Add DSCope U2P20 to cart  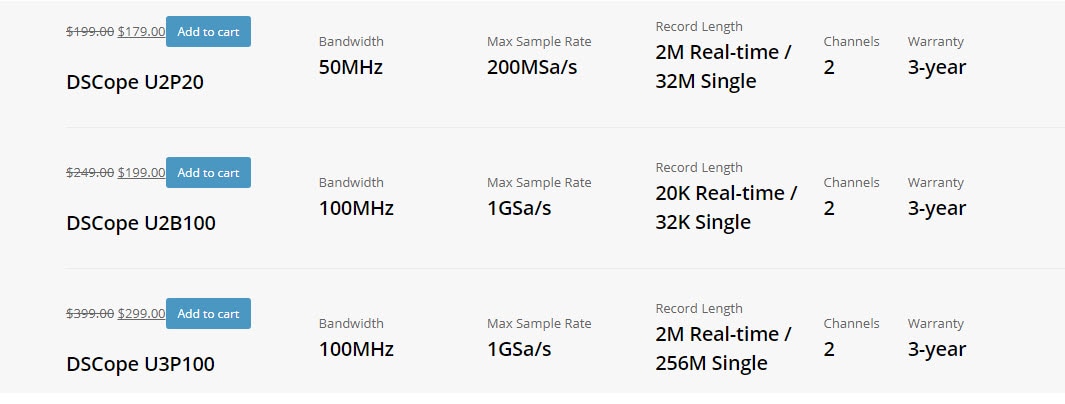(208, 32)
